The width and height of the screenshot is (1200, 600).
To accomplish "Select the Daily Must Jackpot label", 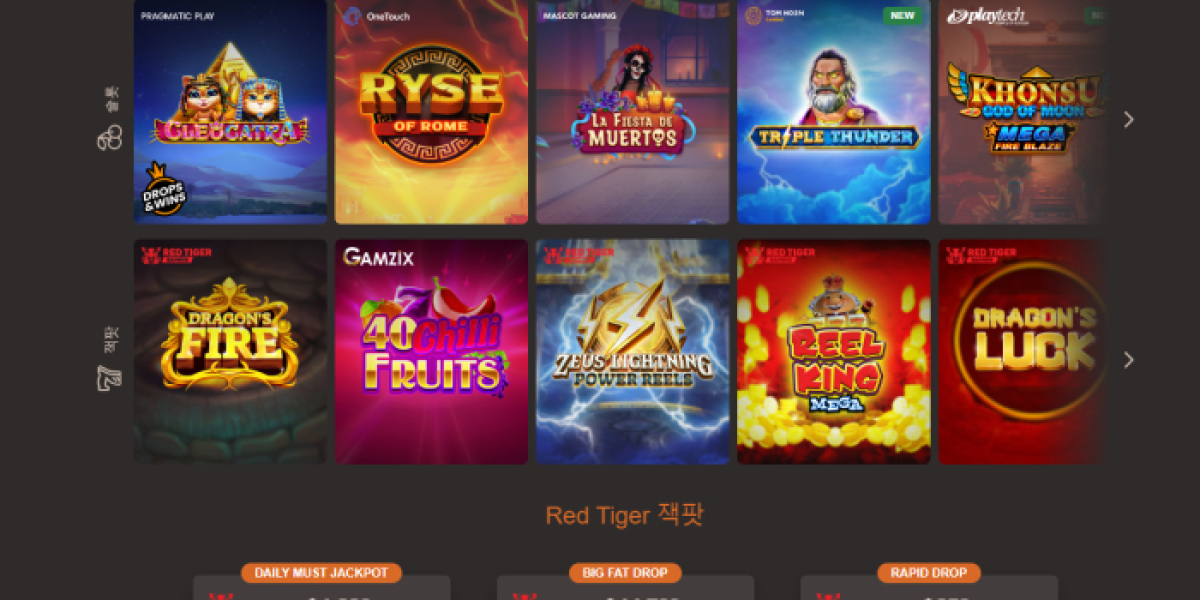I will click(321, 573).
